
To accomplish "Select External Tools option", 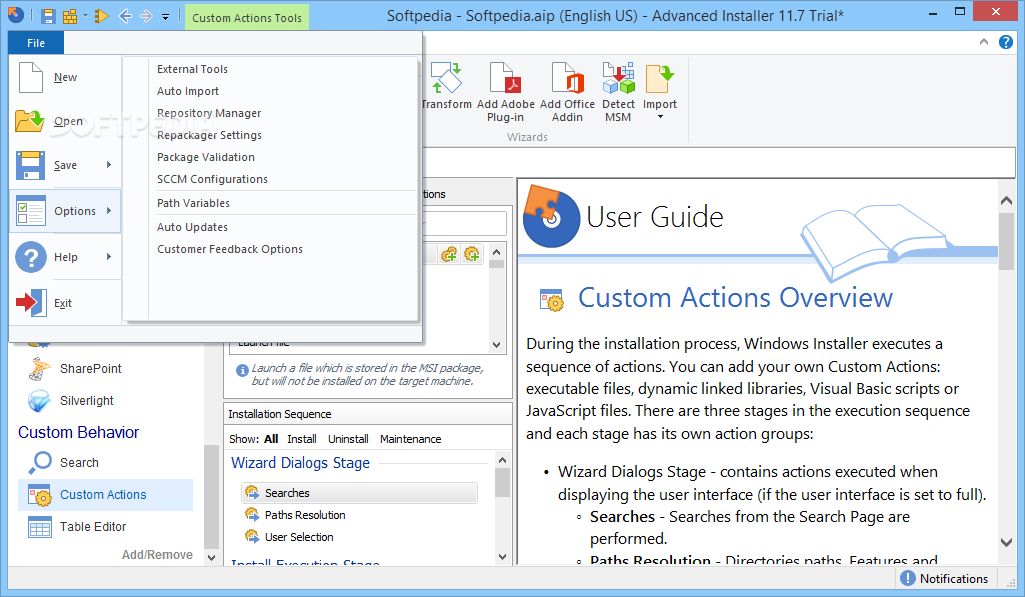I will click(x=192, y=69).
